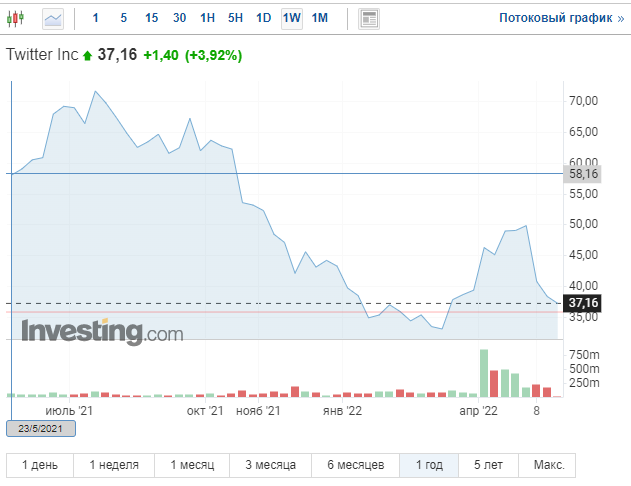Click the 58,16 crosshair price label
The image size is (631, 486).
point(583,174)
